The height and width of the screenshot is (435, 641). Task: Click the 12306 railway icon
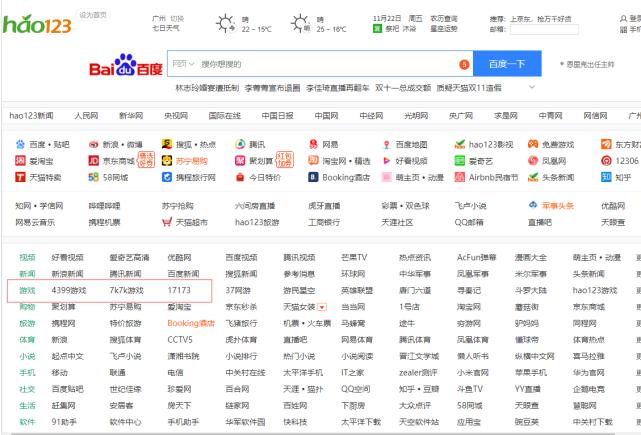point(606,161)
